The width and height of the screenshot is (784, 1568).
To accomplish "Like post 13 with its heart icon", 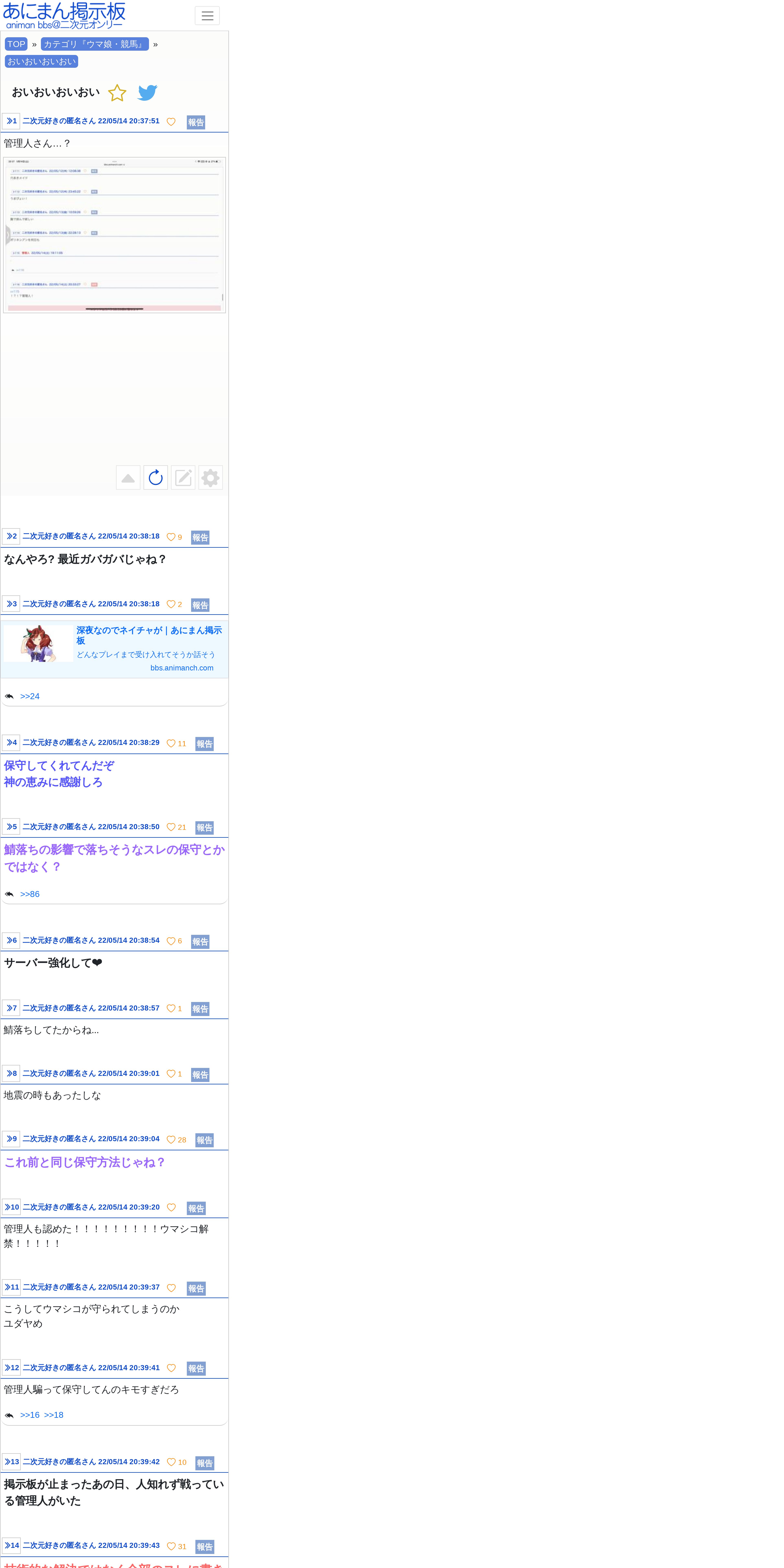I will point(171,1462).
